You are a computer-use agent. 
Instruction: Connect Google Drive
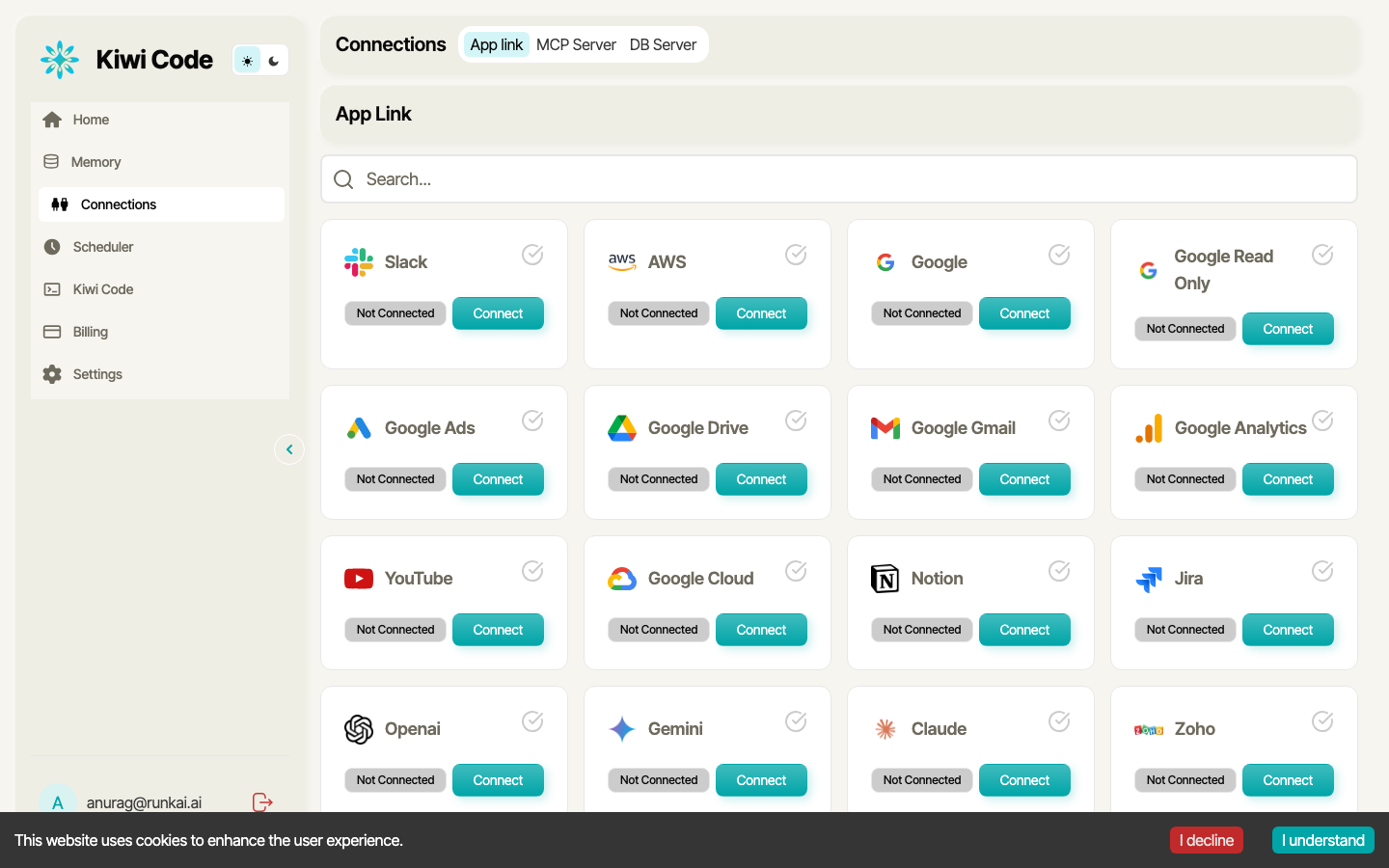pos(761,479)
